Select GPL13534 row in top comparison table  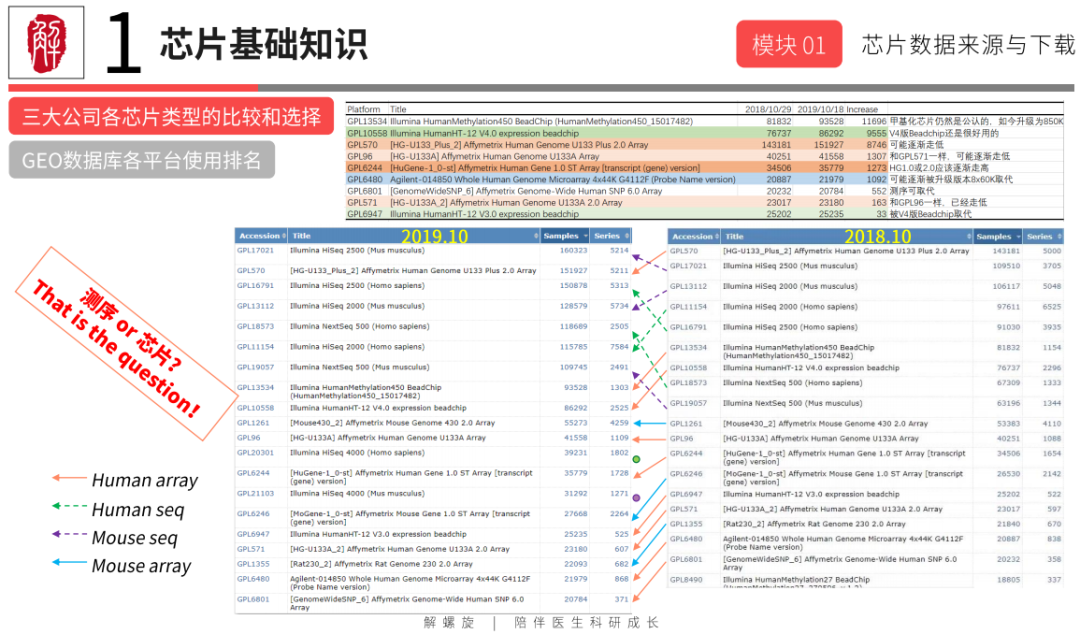coord(705,121)
